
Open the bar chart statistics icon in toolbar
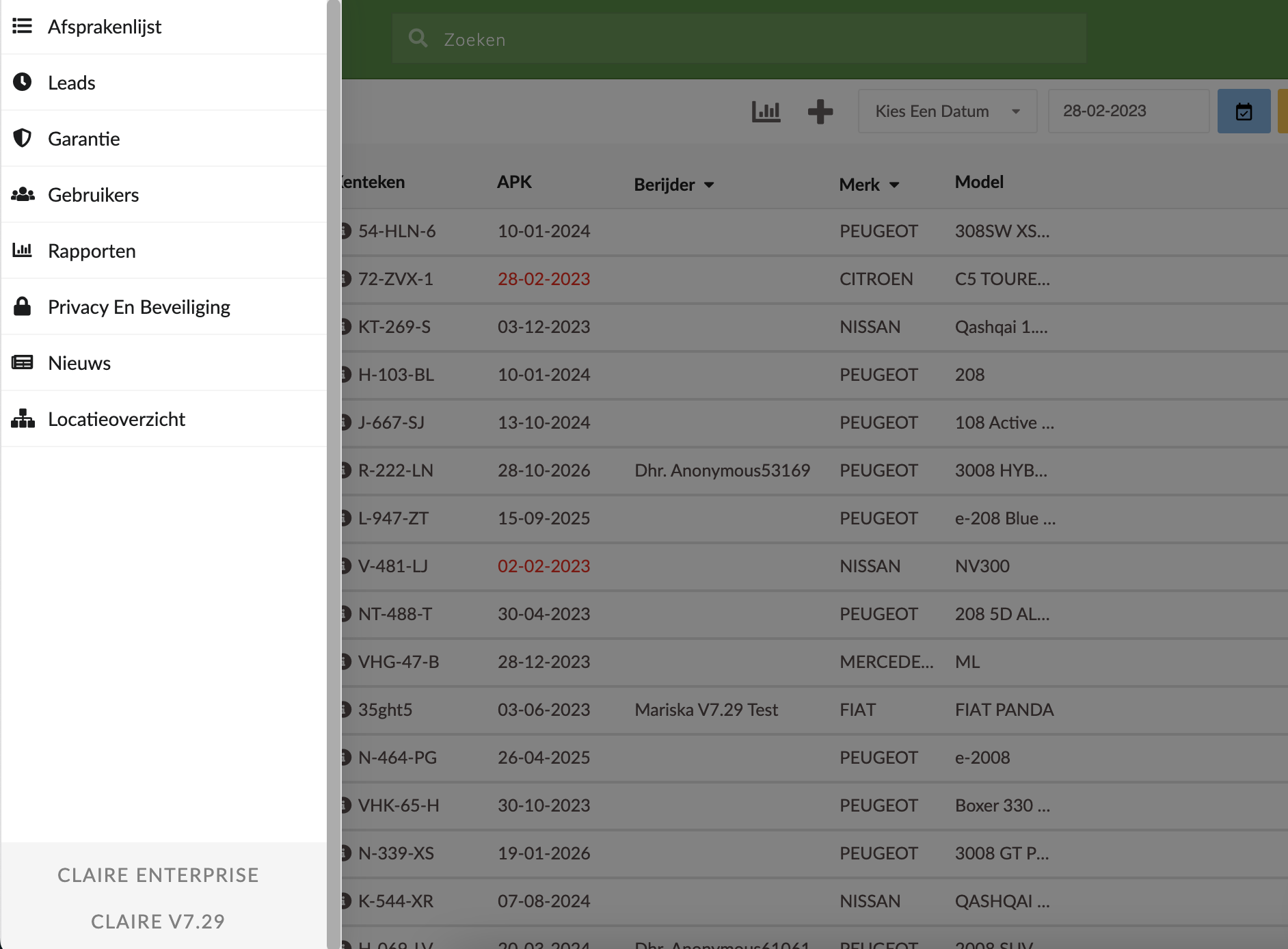pos(766,111)
